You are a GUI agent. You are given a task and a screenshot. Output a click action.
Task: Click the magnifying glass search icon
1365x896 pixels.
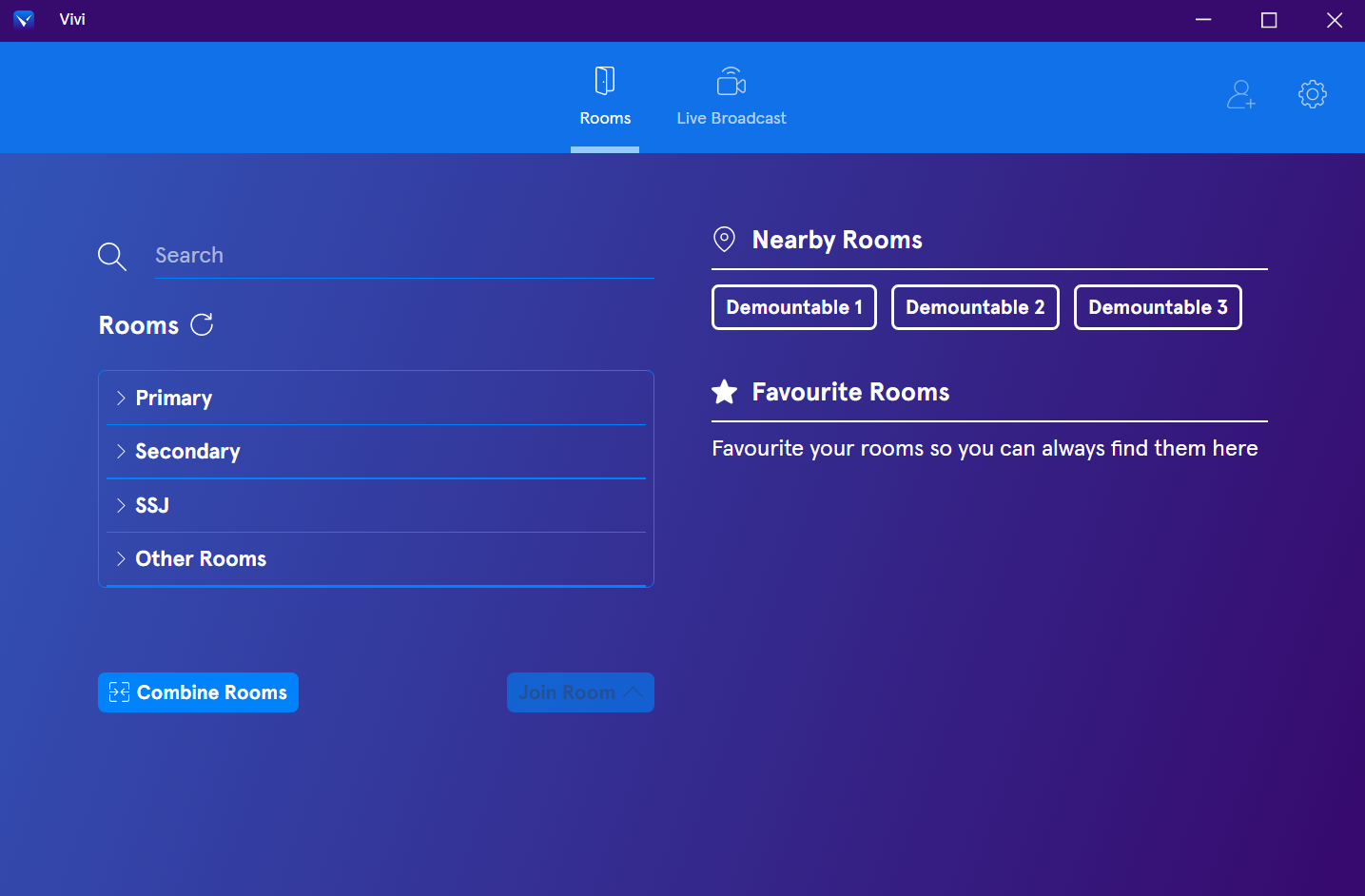coord(112,256)
